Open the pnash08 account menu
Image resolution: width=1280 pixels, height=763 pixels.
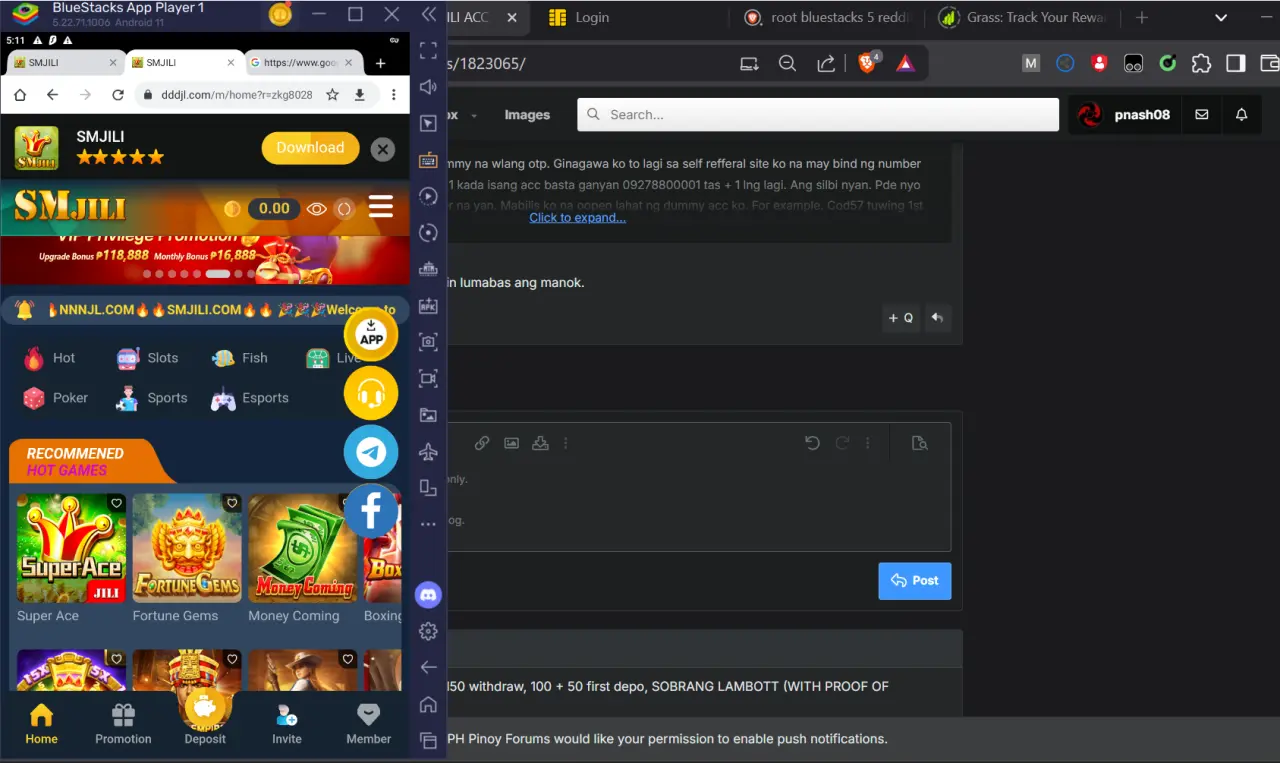coord(1125,115)
